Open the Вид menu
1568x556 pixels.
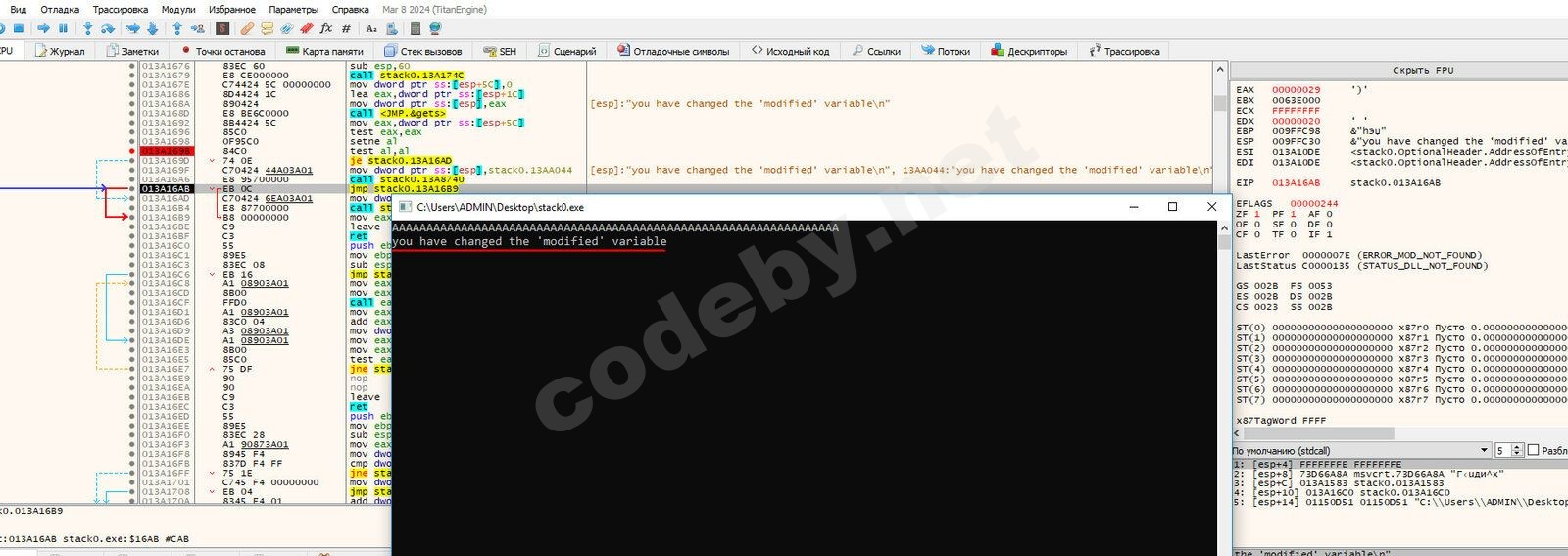[x=18, y=9]
